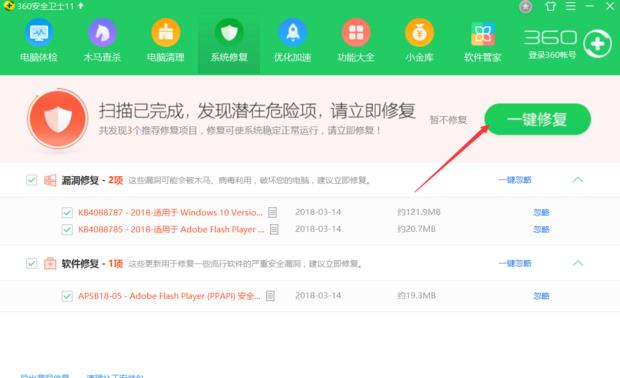Screen dimensions: 620x378
Task: Click the APSB18-05 Adobe Flash Player title
Action: 169,296
